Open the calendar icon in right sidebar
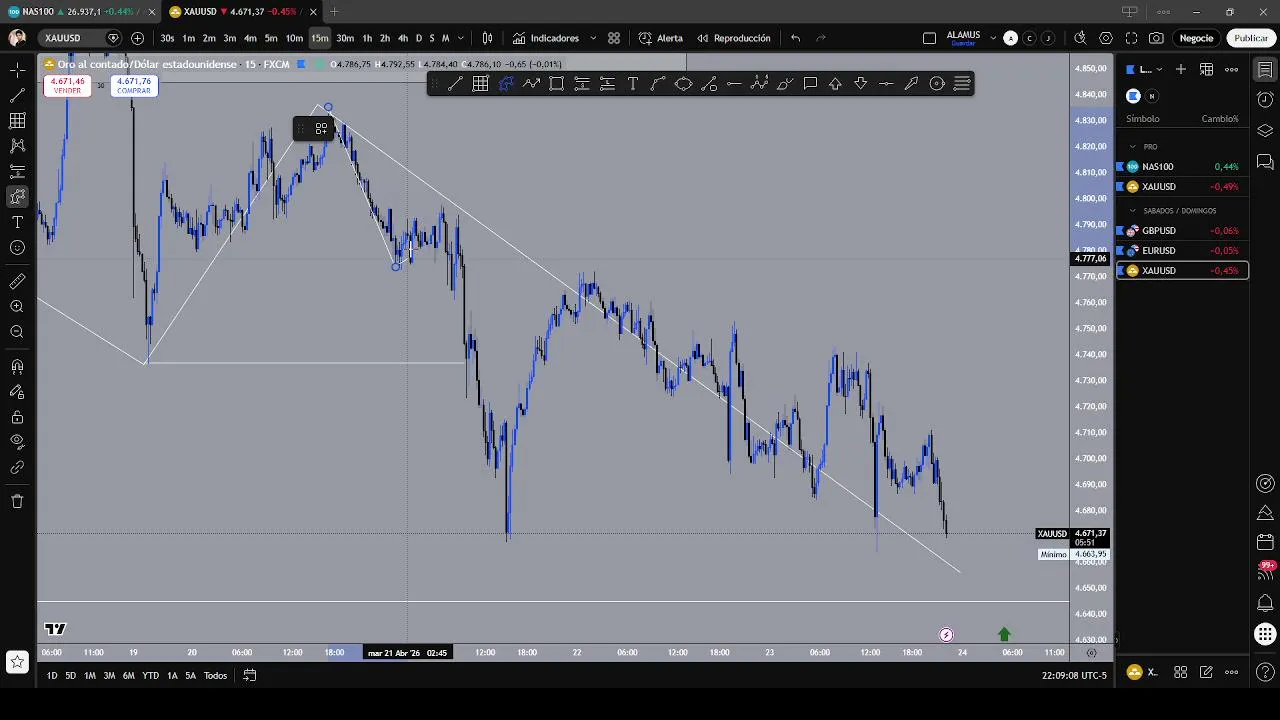 pos(1265,542)
